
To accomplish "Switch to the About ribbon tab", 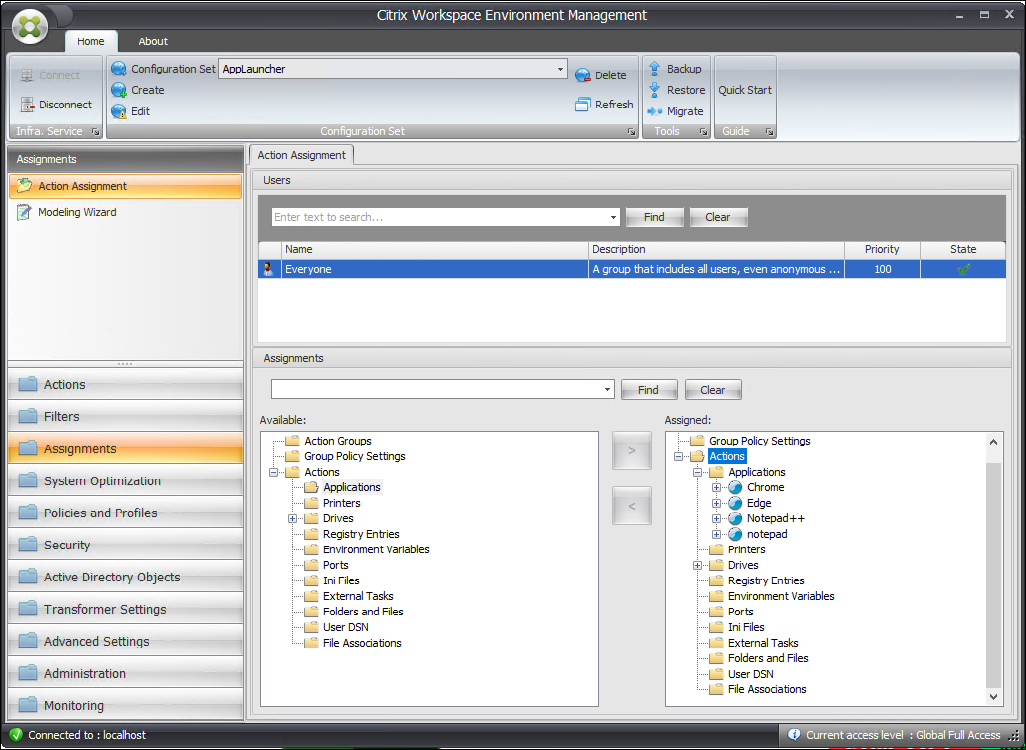I will [153, 41].
